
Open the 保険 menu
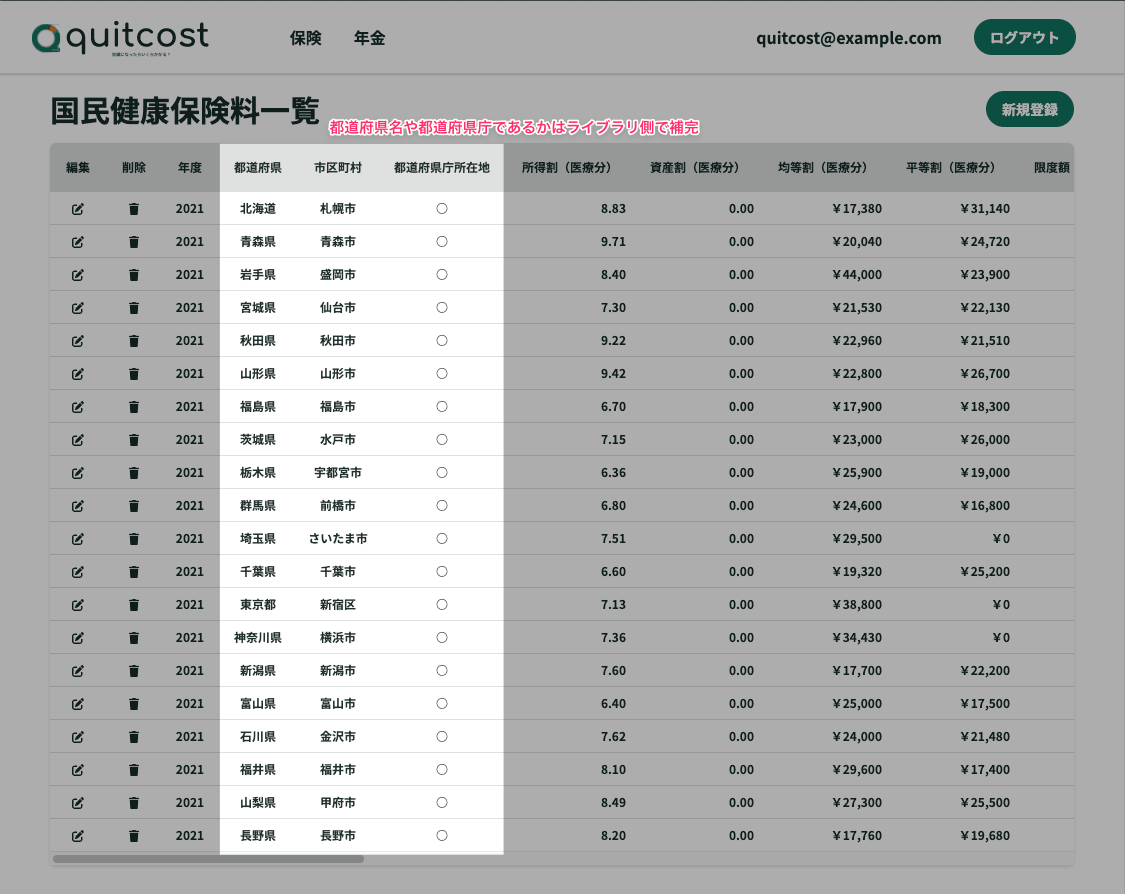coord(306,38)
